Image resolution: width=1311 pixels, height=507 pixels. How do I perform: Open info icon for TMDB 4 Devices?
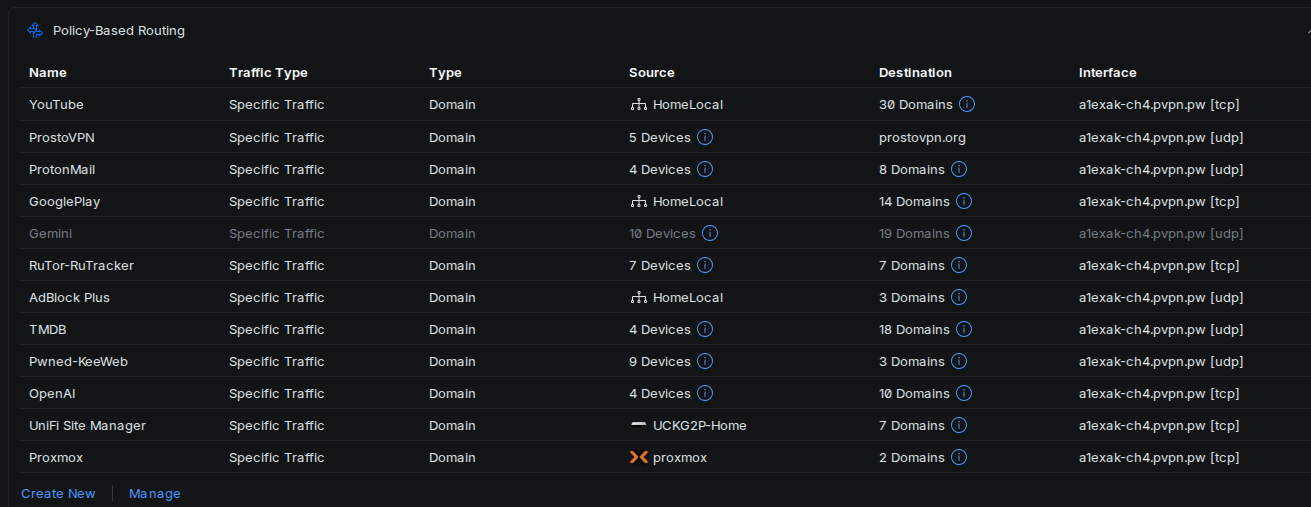point(704,329)
